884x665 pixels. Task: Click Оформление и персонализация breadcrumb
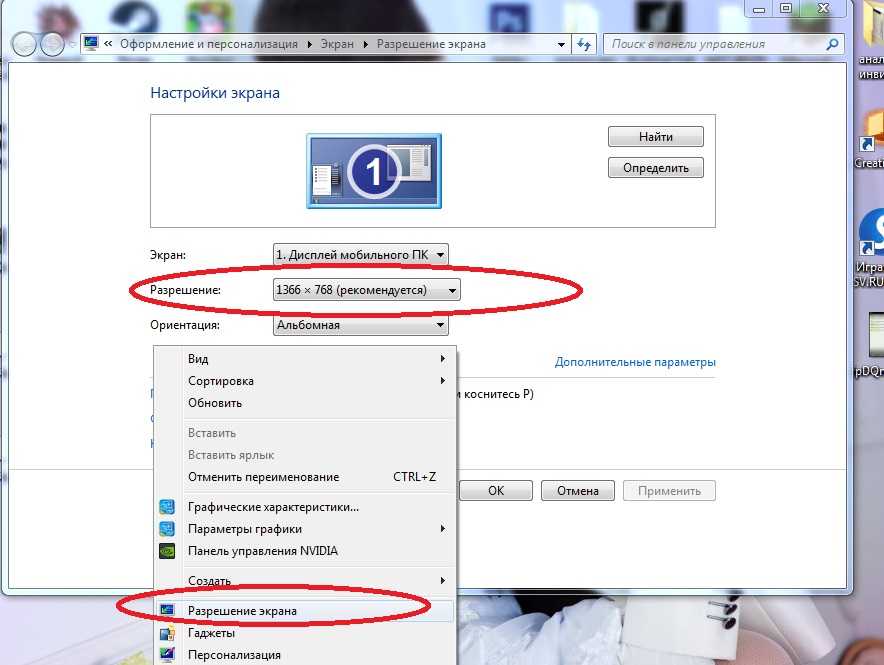(209, 44)
